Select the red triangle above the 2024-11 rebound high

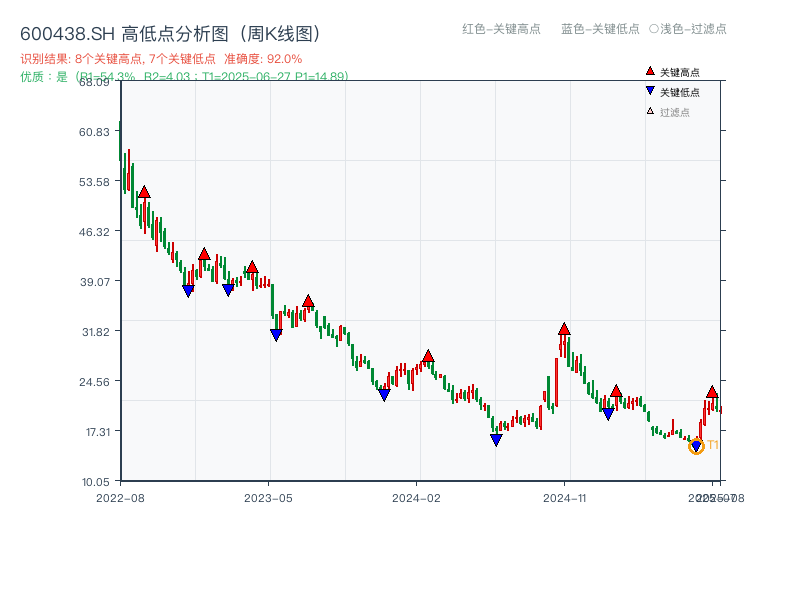click(564, 328)
